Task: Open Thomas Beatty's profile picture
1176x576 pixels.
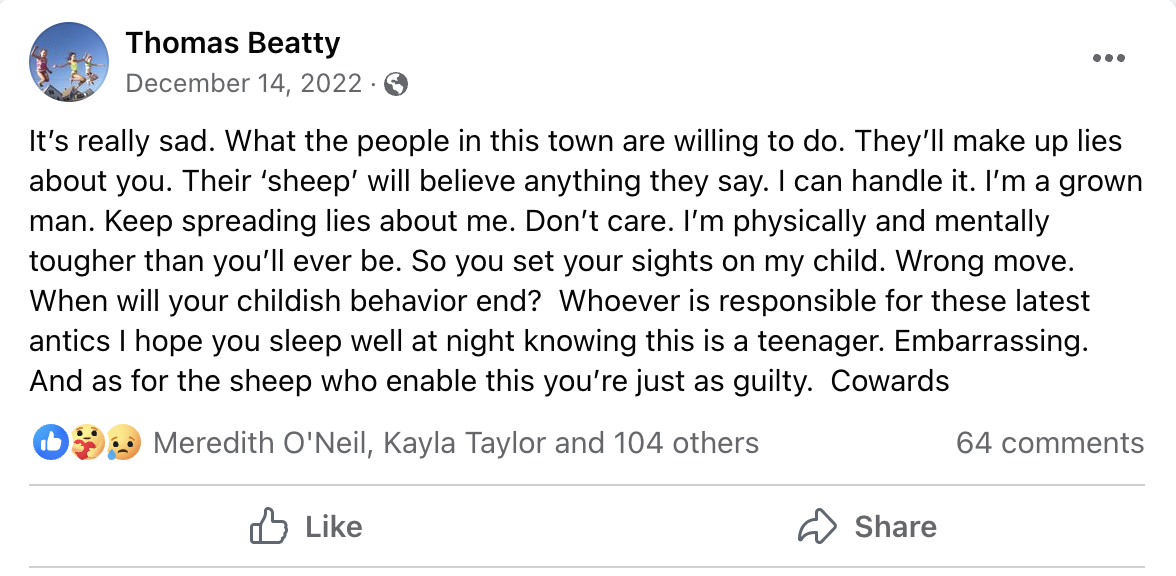Action: tap(69, 60)
